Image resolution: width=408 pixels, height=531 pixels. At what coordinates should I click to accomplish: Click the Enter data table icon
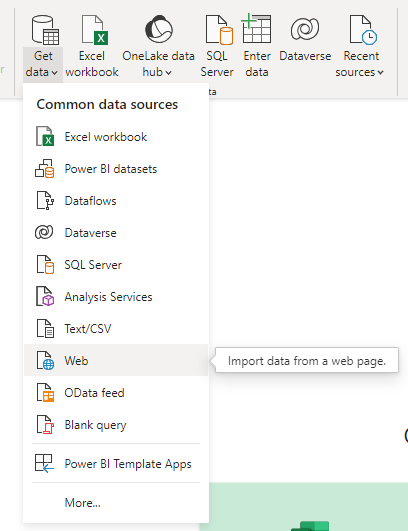pyautogui.click(x=256, y=28)
